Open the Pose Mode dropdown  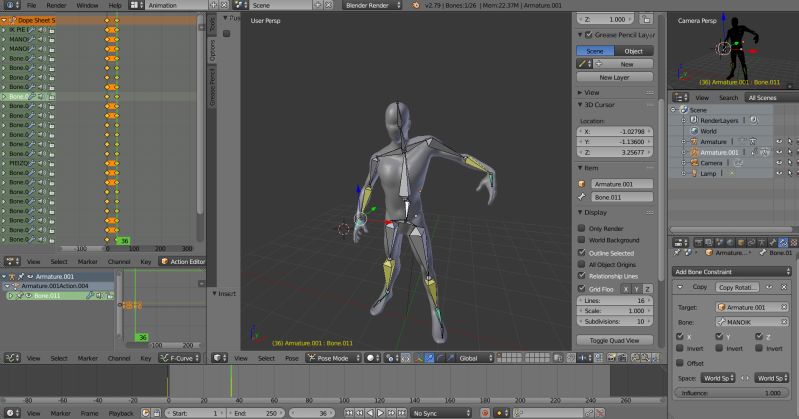point(333,358)
